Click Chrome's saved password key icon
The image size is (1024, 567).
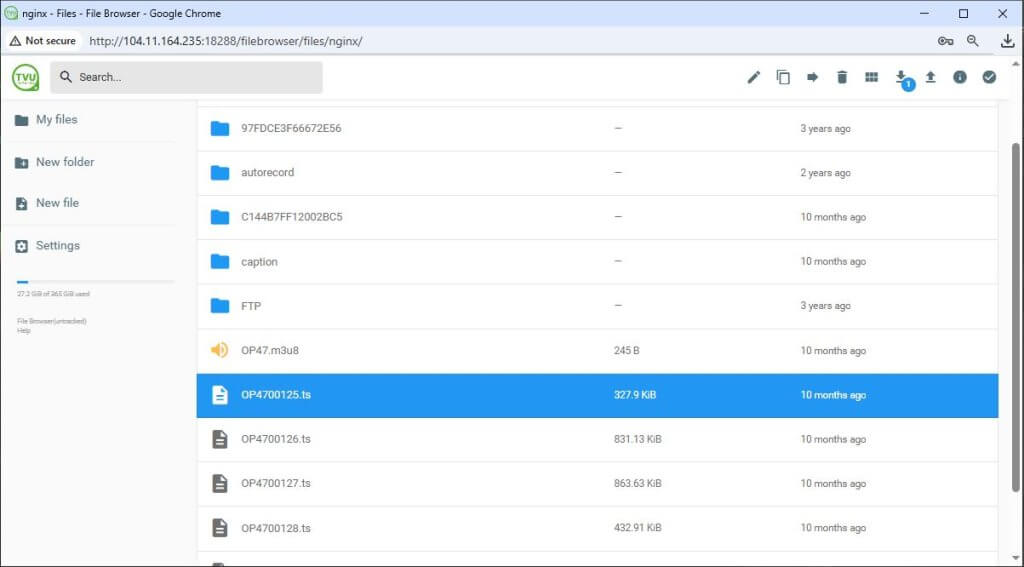pyautogui.click(x=945, y=41)
